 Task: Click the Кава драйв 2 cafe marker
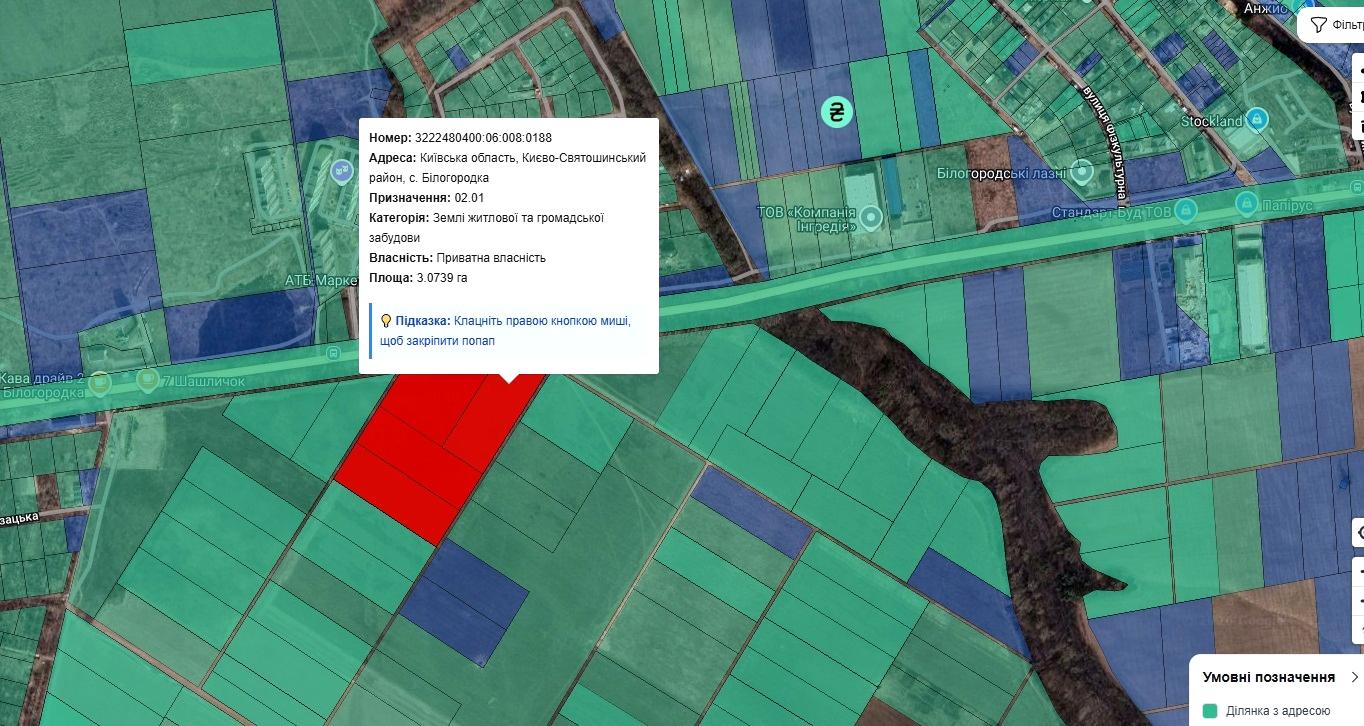tap(100, 381)
